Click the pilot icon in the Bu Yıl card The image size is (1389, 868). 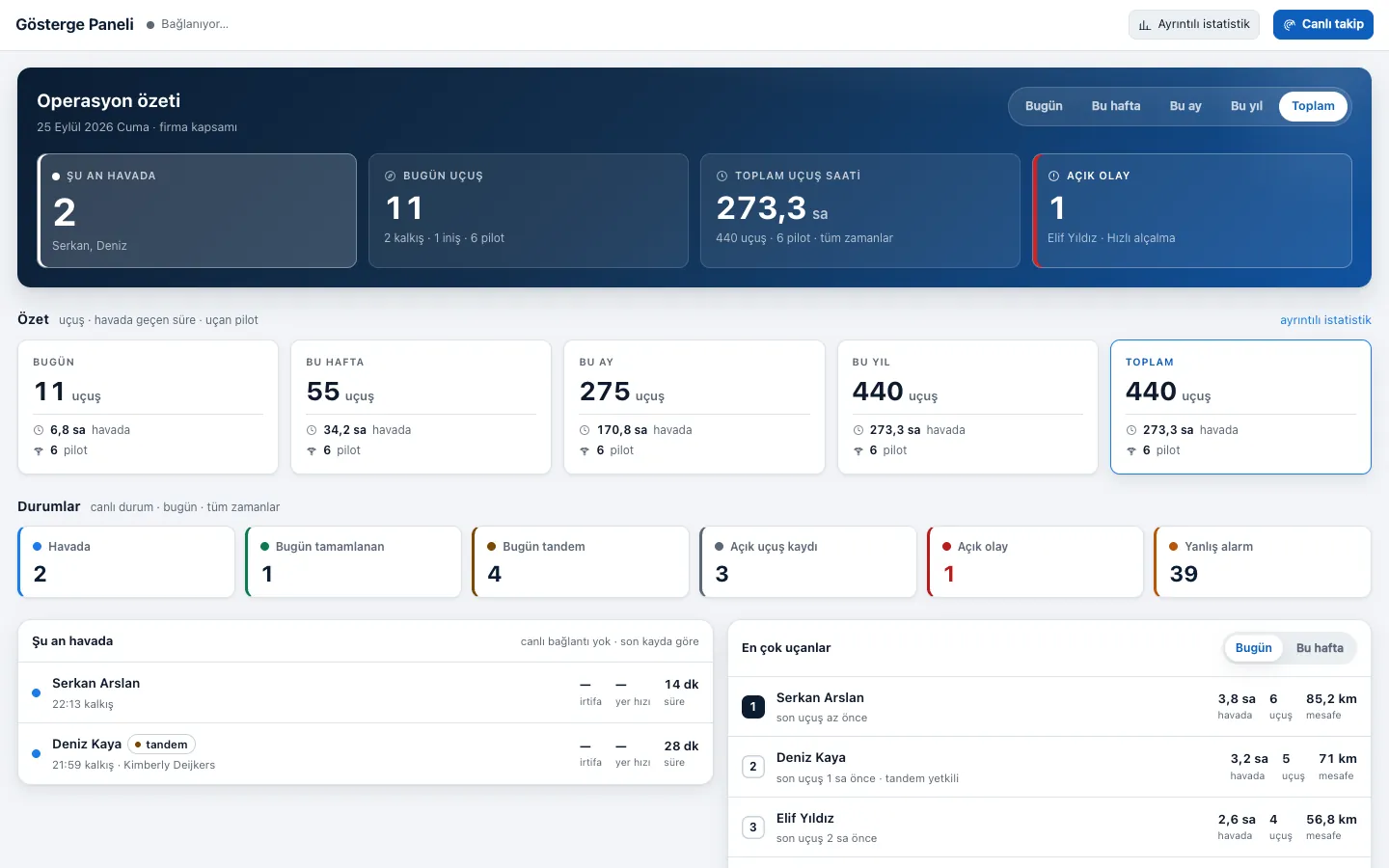click(858, 450)
